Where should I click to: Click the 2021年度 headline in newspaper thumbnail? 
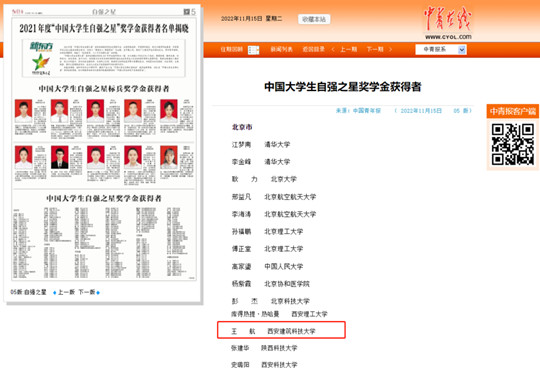104,28
